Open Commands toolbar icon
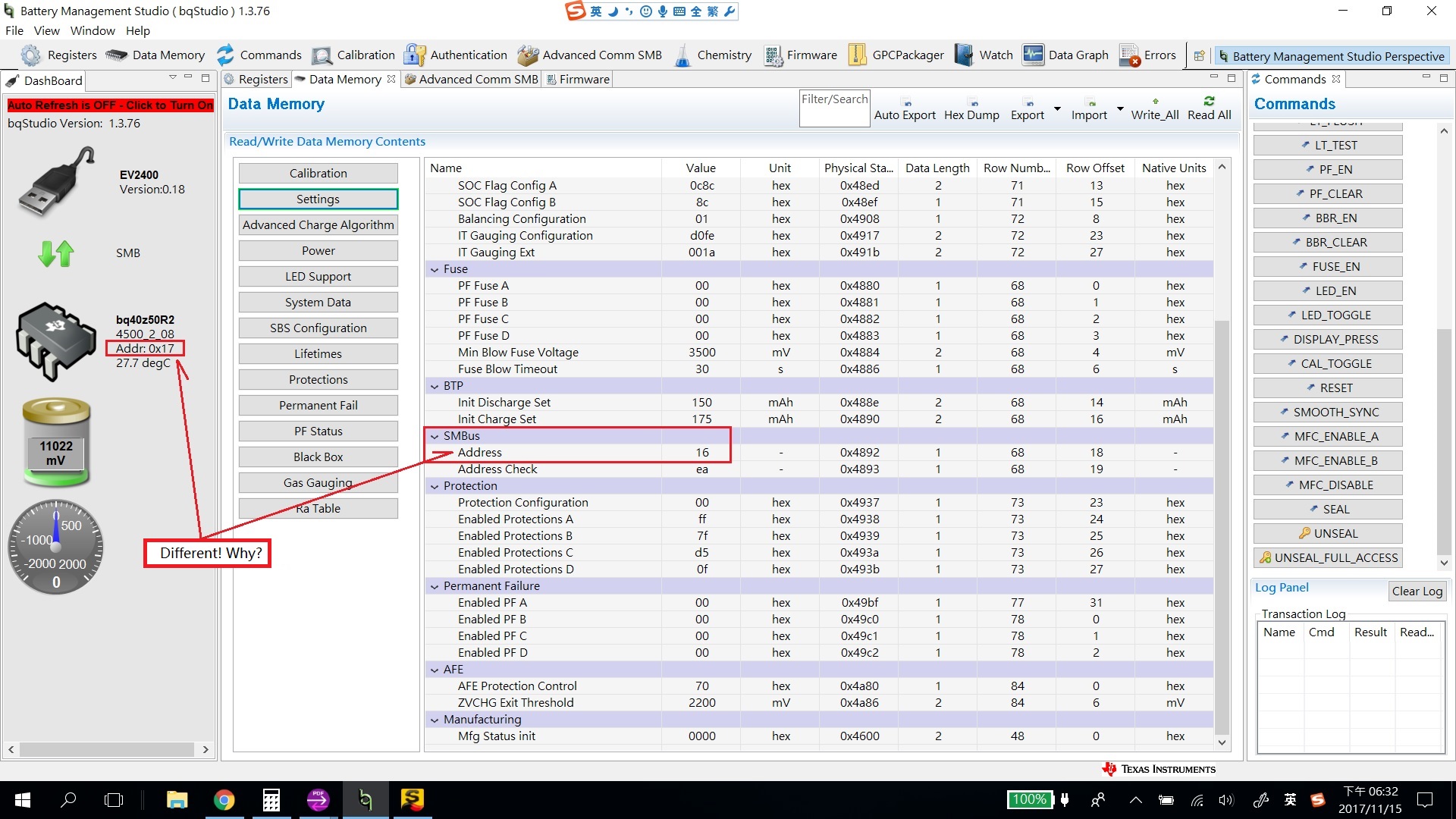 click(x=258, y=55)
